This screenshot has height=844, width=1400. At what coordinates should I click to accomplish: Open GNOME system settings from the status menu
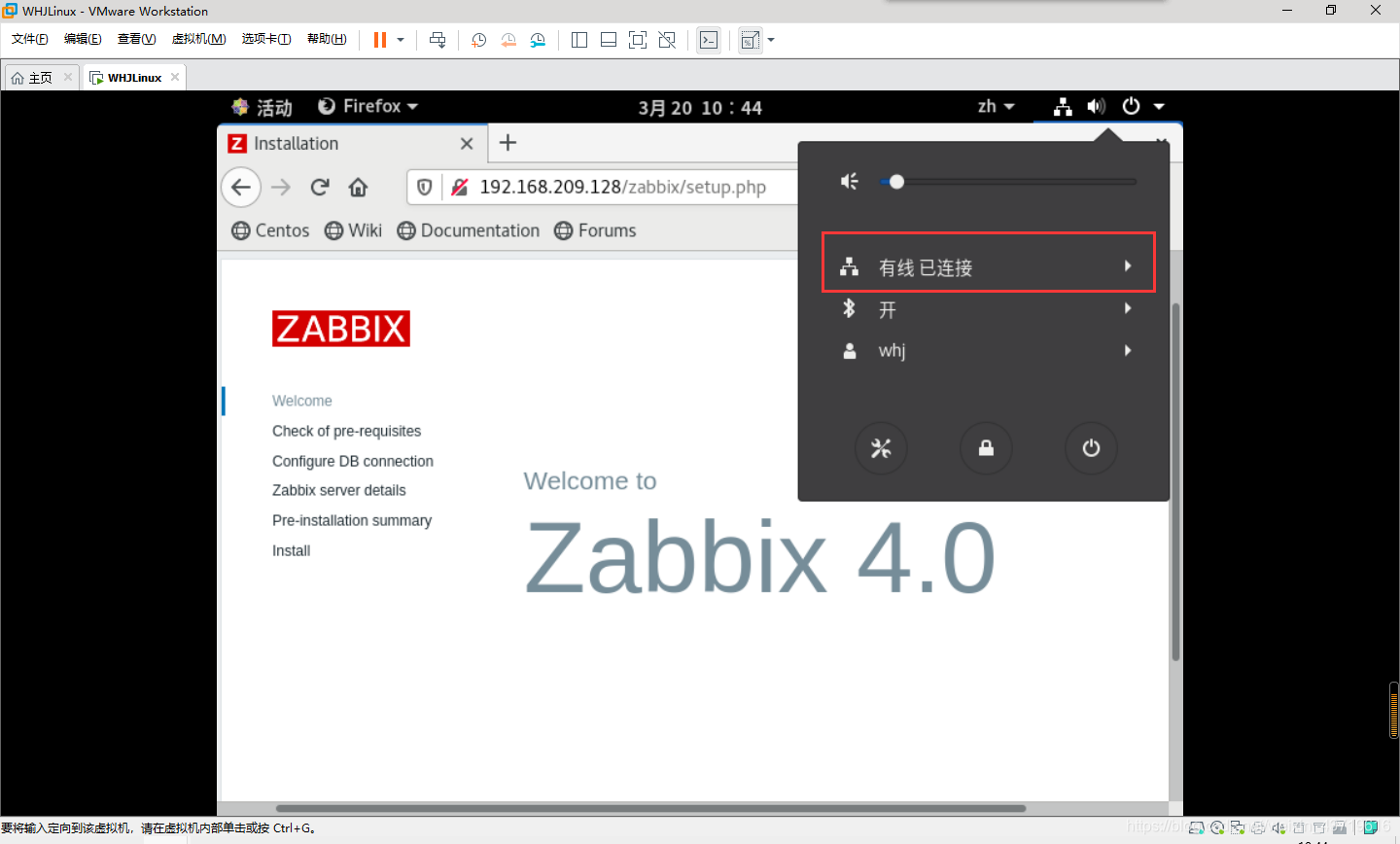[x=881, y=448]
